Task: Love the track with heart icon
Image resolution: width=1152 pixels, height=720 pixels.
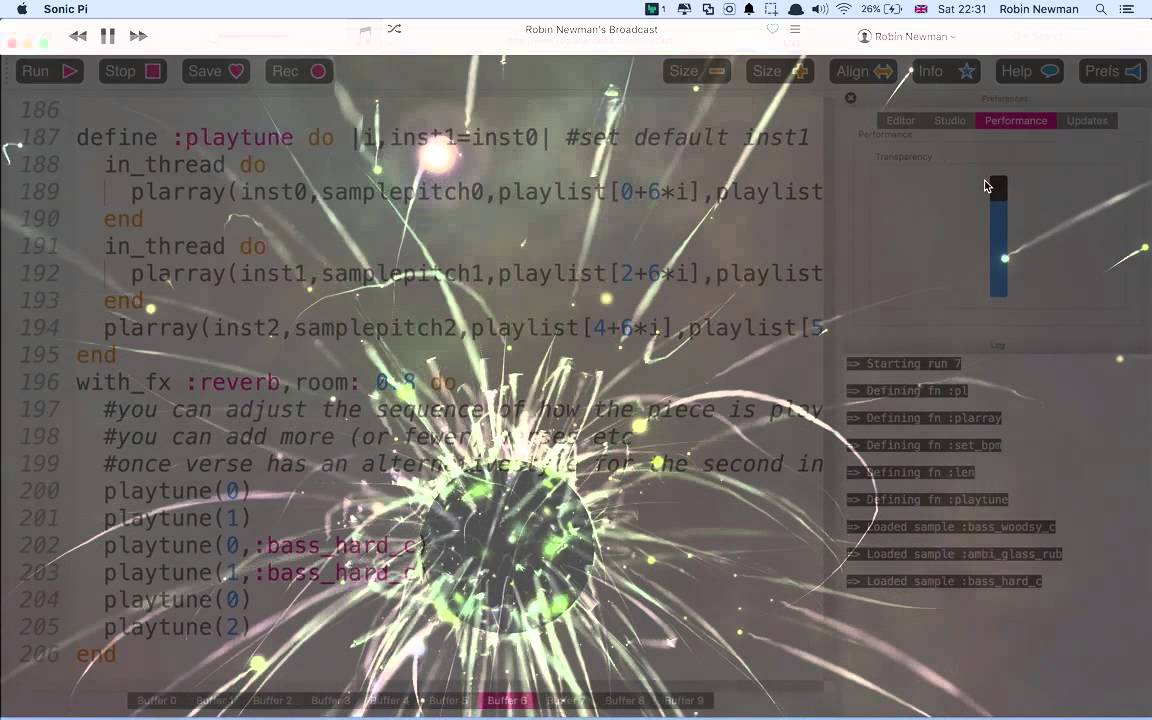Action: coord(772,29)
